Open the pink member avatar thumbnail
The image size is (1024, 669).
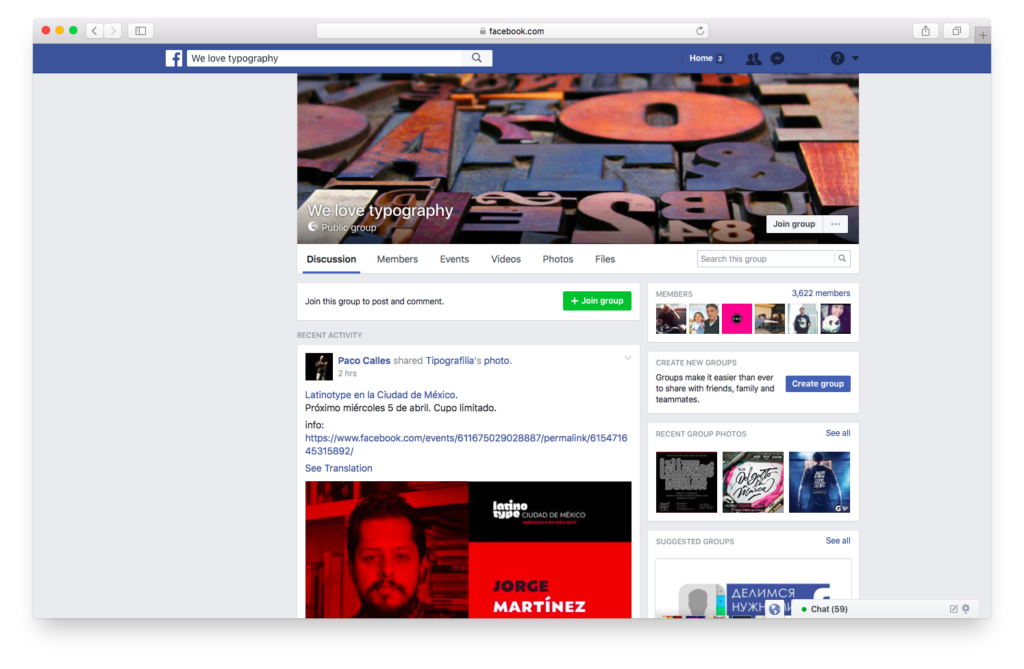point(737,319)
